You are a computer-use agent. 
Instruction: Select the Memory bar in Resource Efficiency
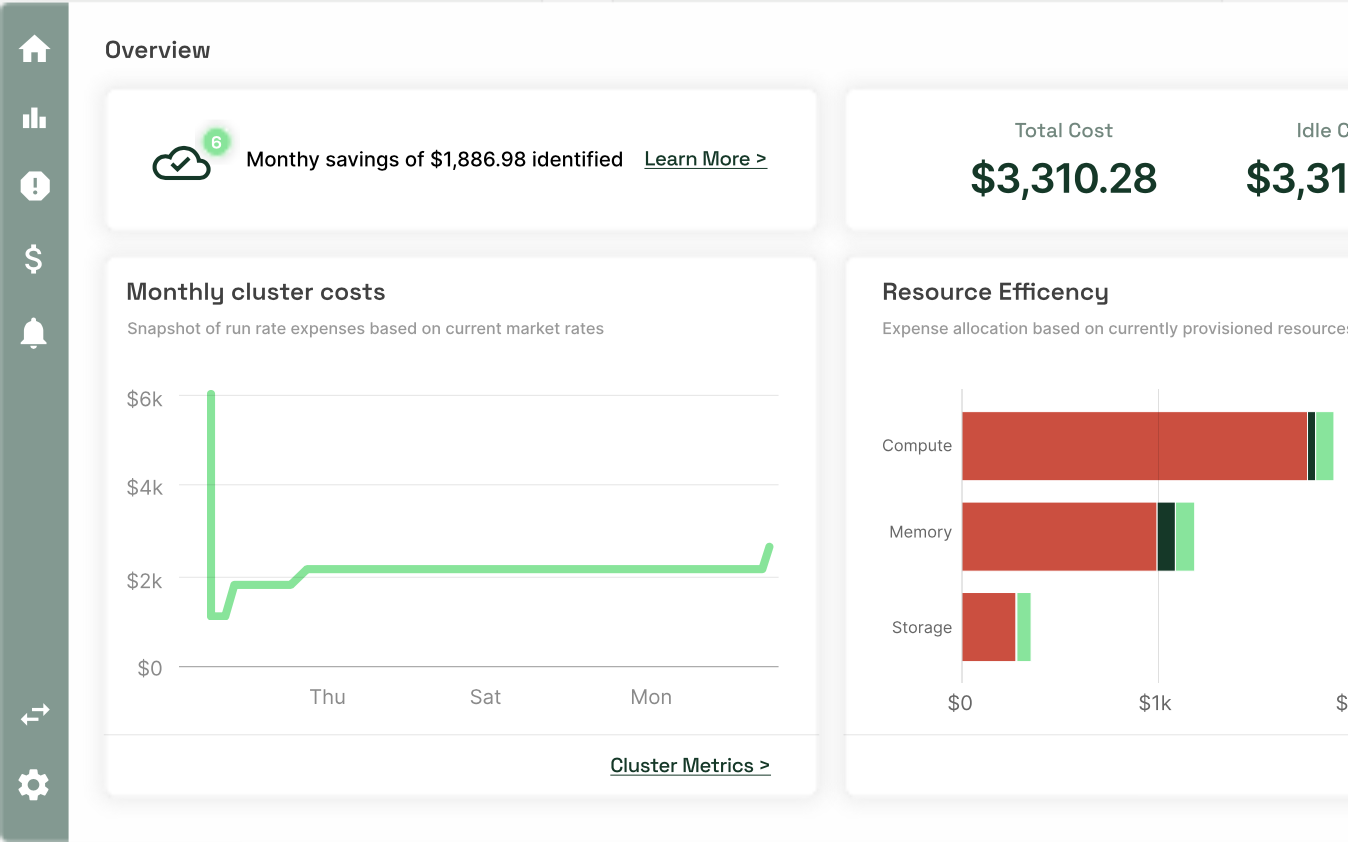pos(1060,532)
